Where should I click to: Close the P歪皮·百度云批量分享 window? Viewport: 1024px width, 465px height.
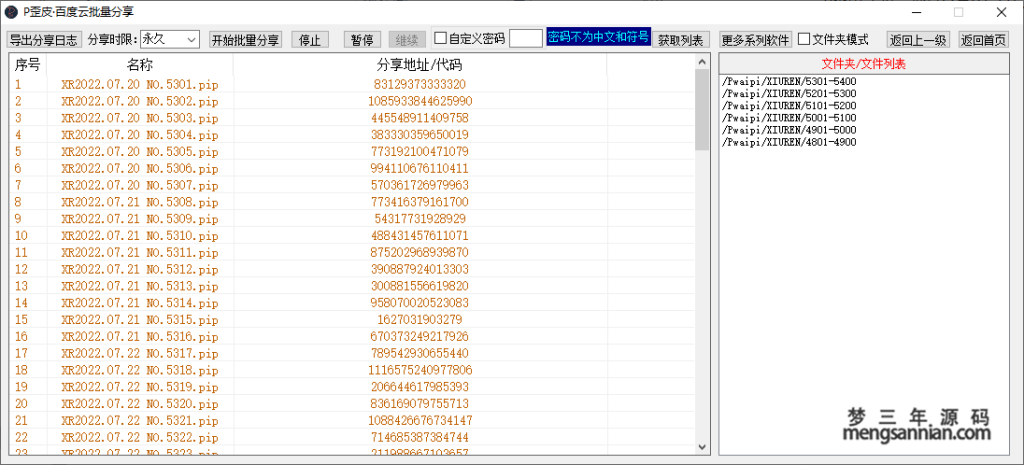pyautogui.click(x=1001, y=11)
